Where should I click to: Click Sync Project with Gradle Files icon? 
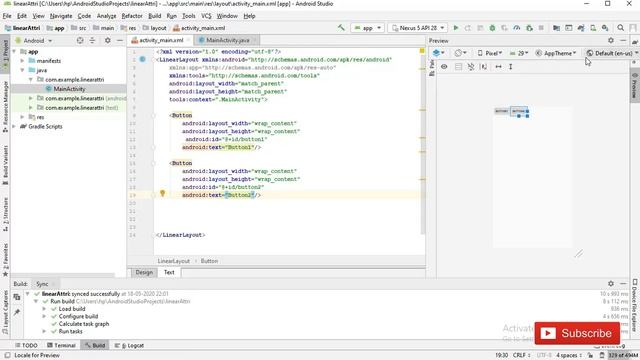(x=581, y=28)
